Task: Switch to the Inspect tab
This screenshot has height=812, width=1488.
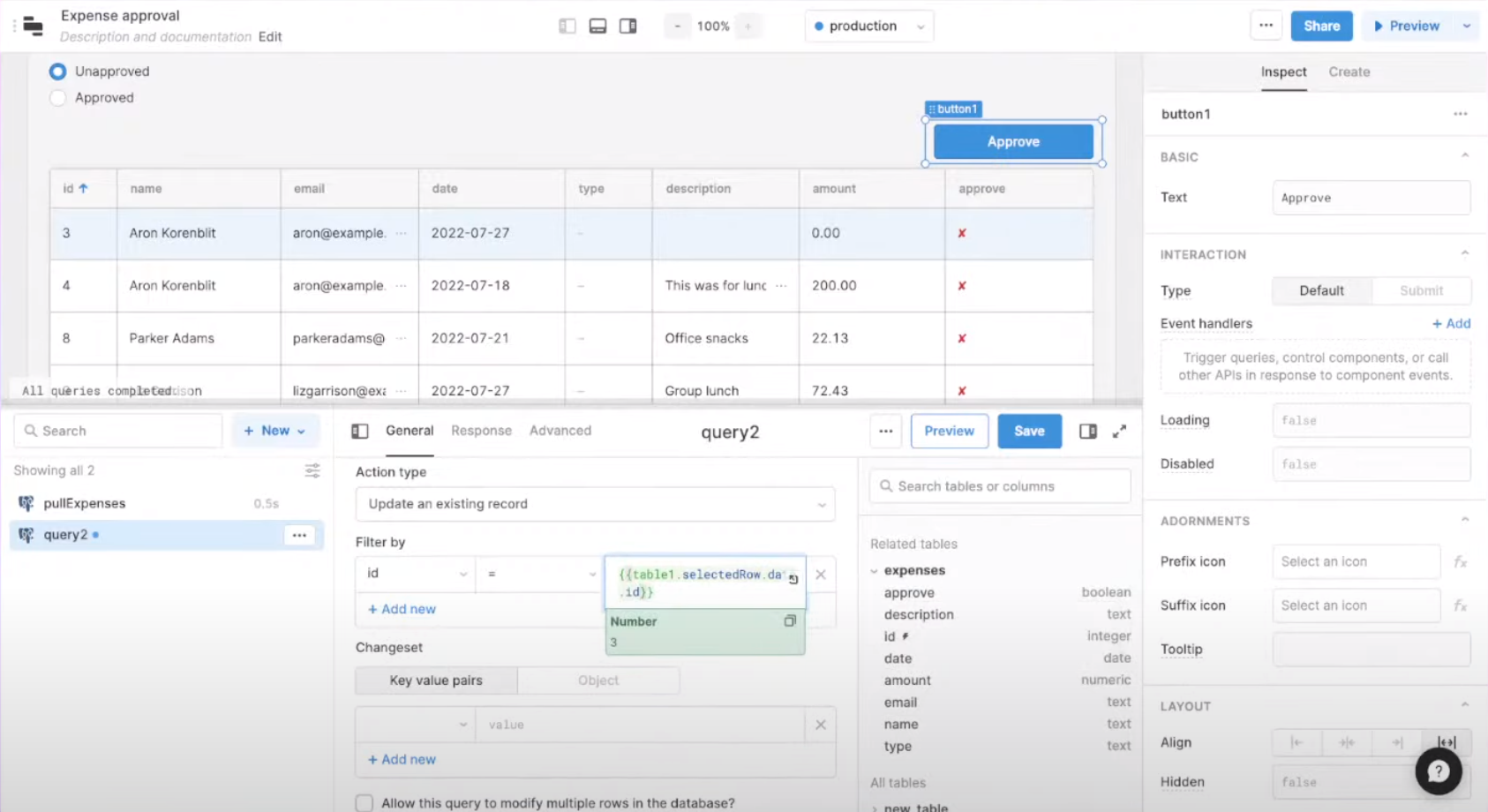Action: coord(1284,72)
